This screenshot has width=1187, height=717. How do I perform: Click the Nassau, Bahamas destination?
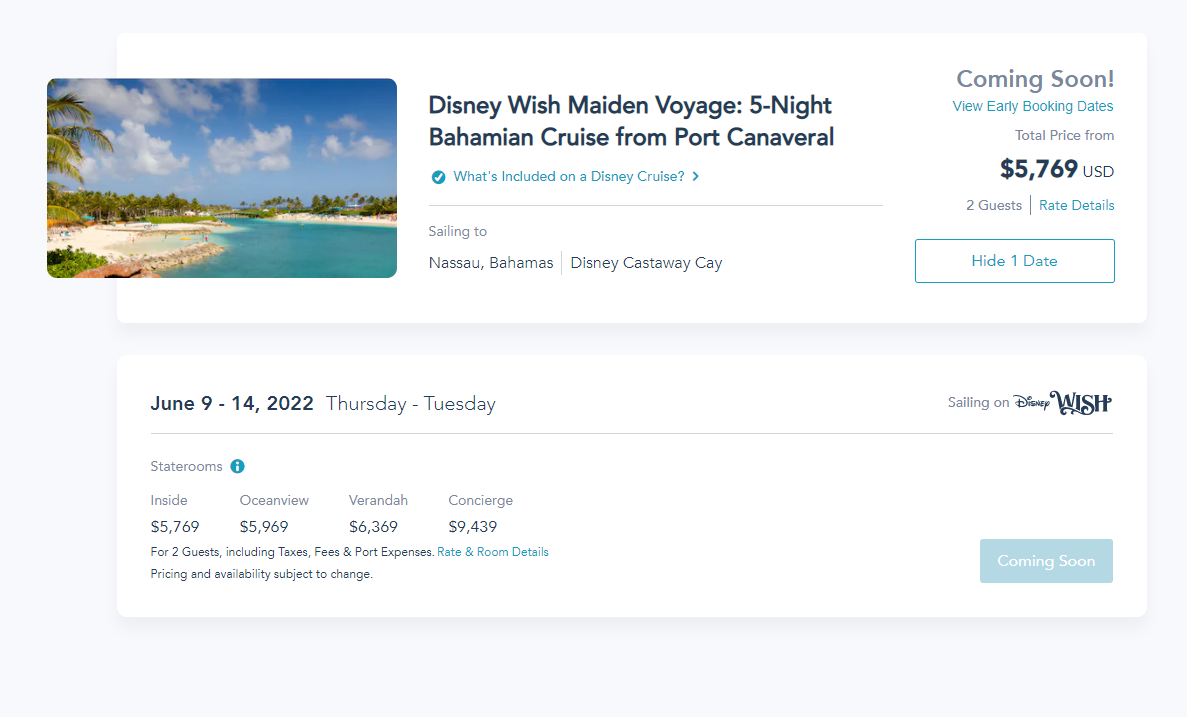click(490, 263)
